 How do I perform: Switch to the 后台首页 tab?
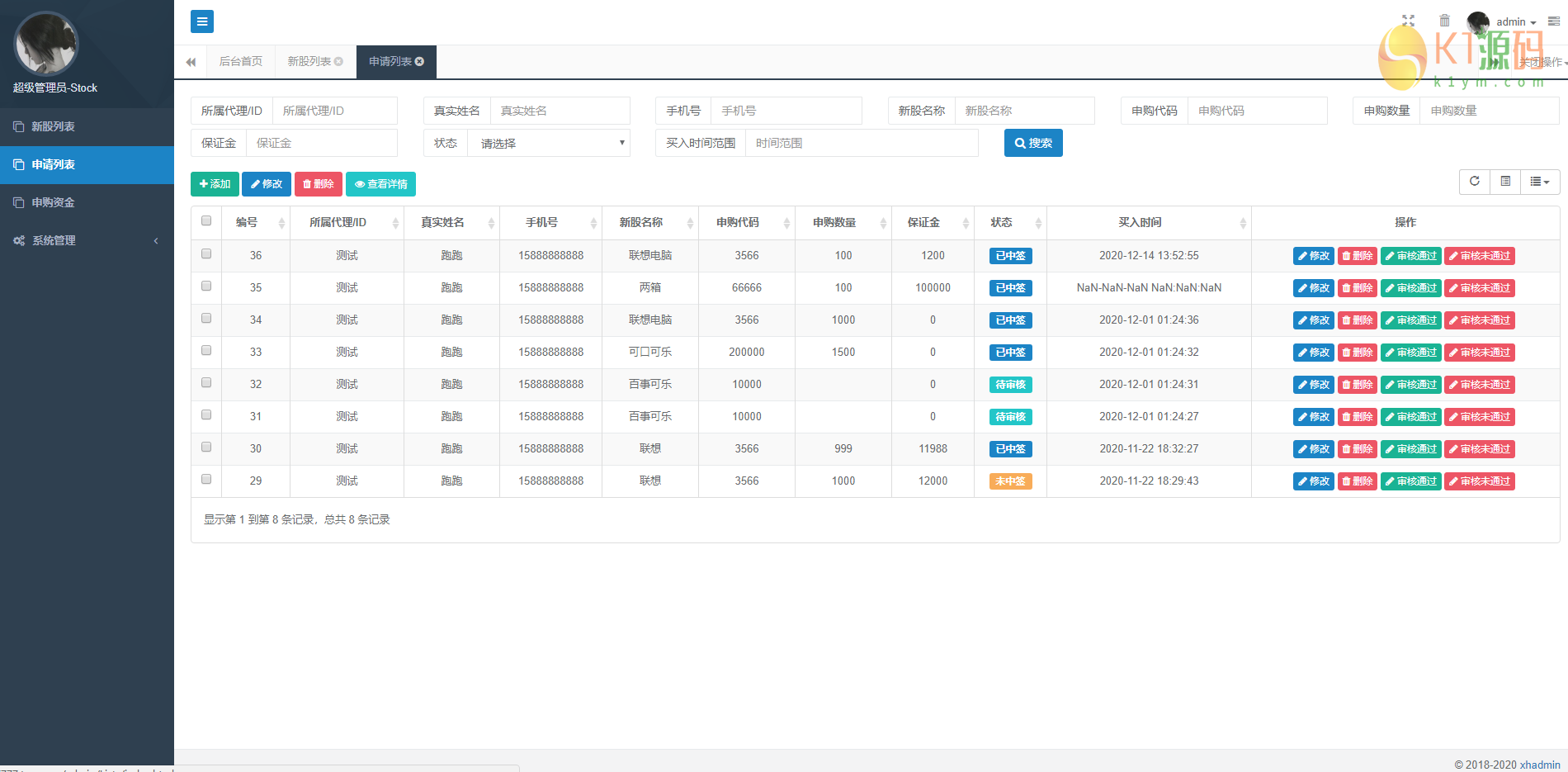click(240, 62)
